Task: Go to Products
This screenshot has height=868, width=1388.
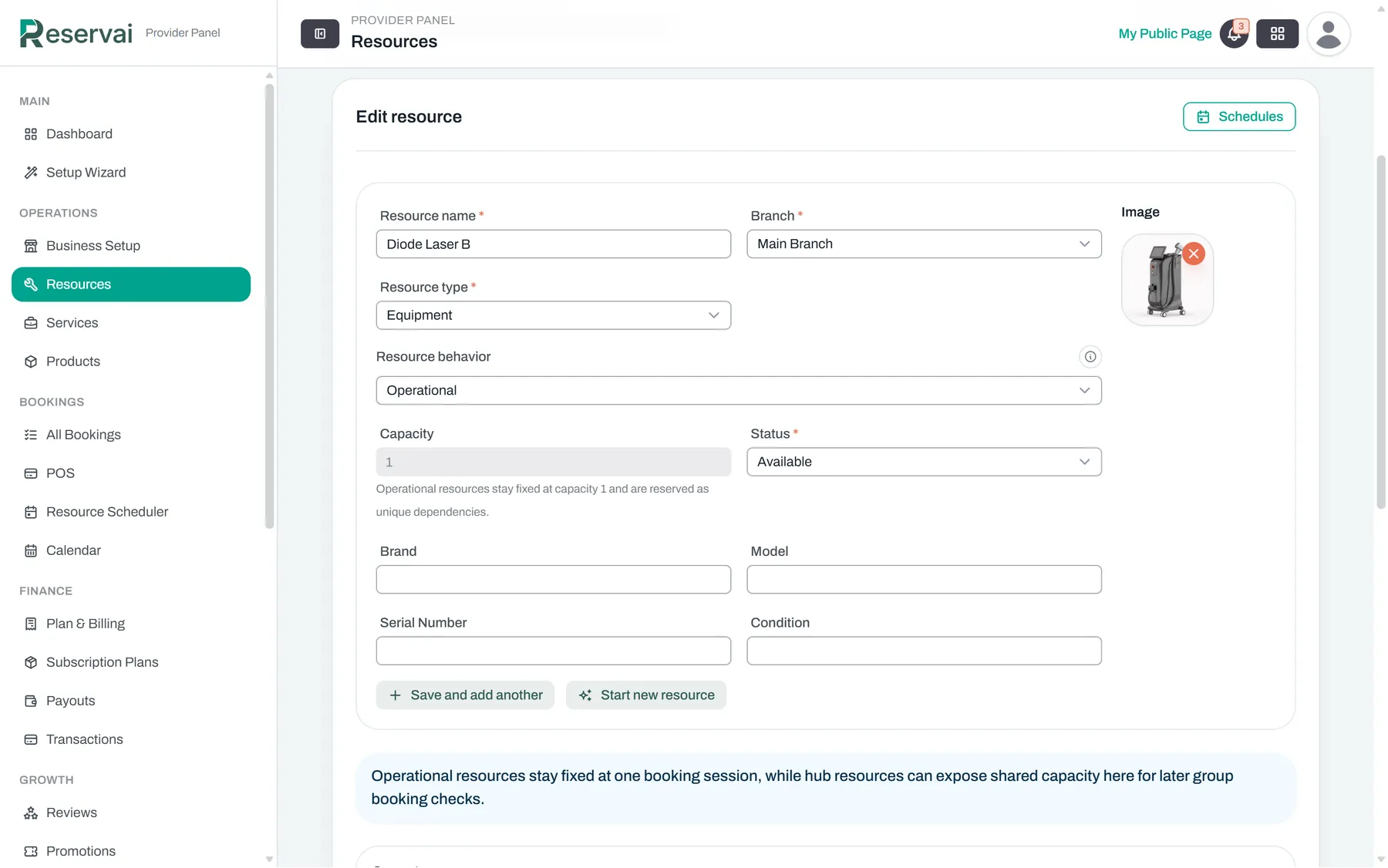Action: point(131,362)
